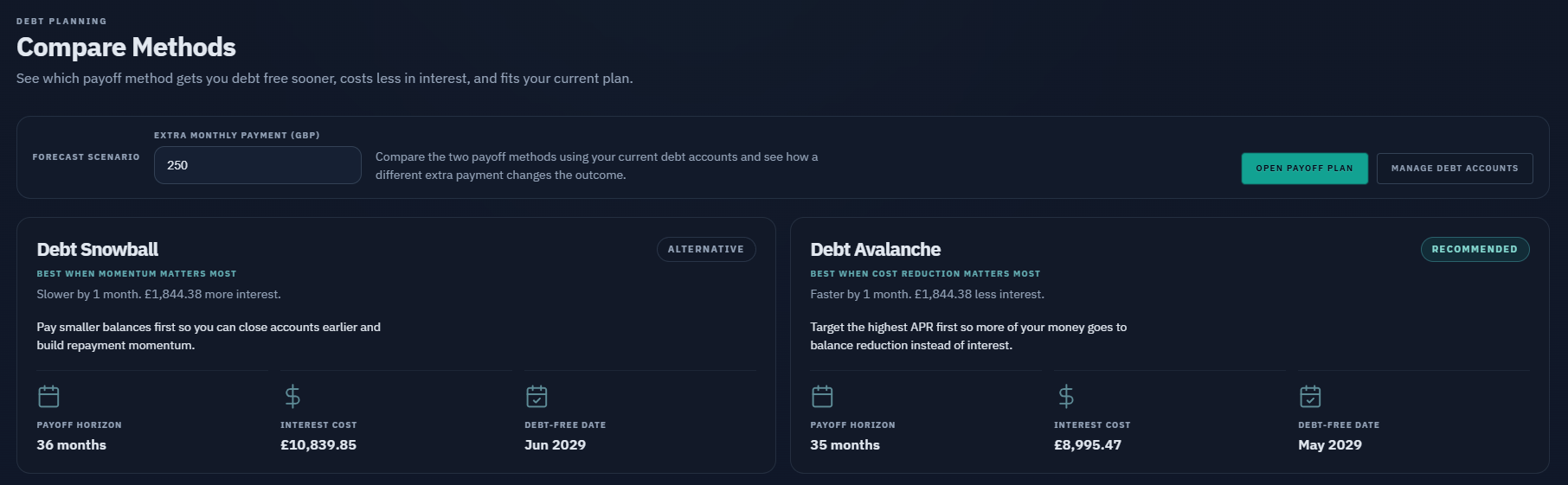Click the £8,995.47 interest cost value
This screenshot has height=485, width=1568.
click(1088, 445)
